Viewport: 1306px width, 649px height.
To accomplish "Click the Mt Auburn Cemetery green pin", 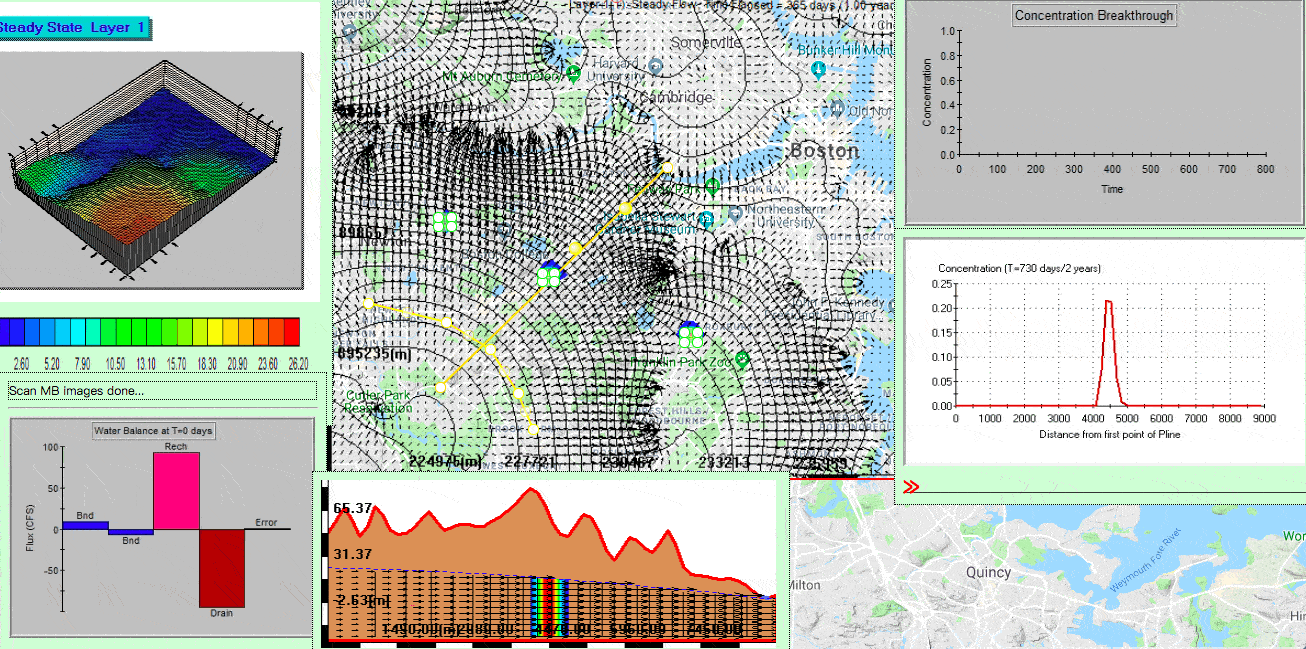I will [x=574, y=73].
